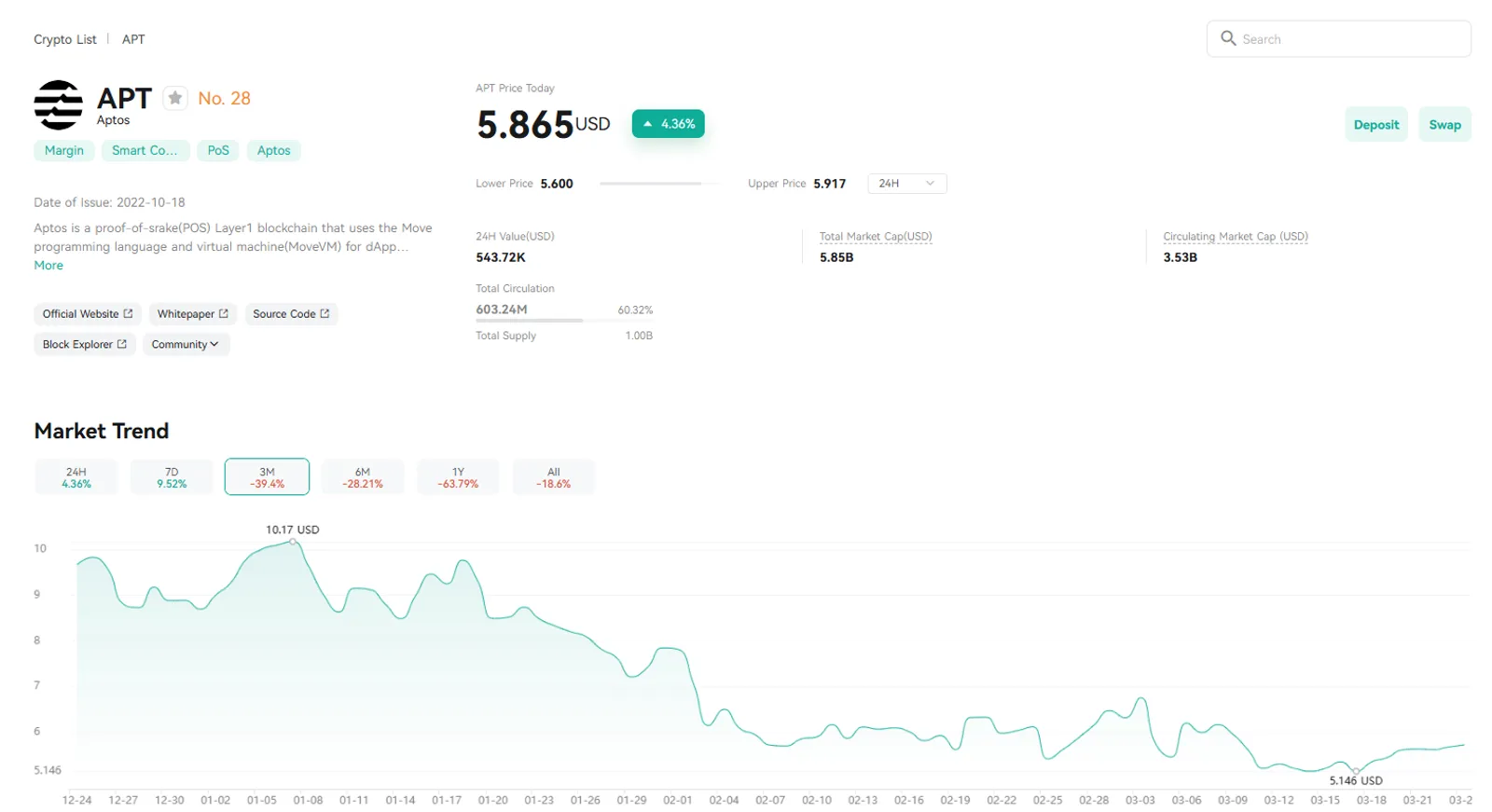This screenshot has height=812, width=1492.
Task: Click the Total Circulation progress bar
Action: click(x=564, y=321)
